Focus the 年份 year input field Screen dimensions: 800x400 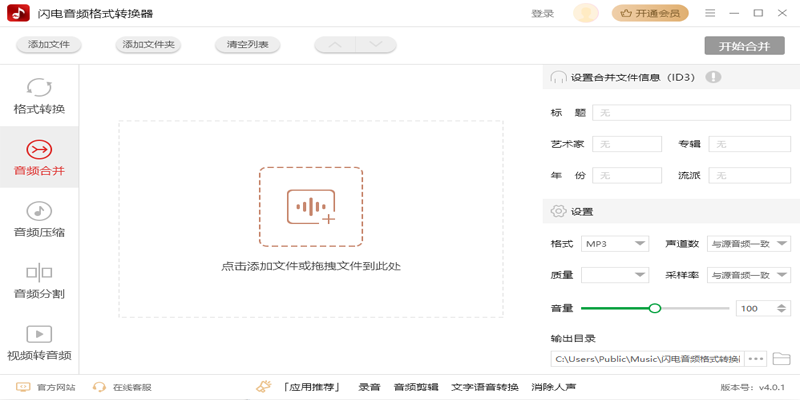click(x=627, y=176)
